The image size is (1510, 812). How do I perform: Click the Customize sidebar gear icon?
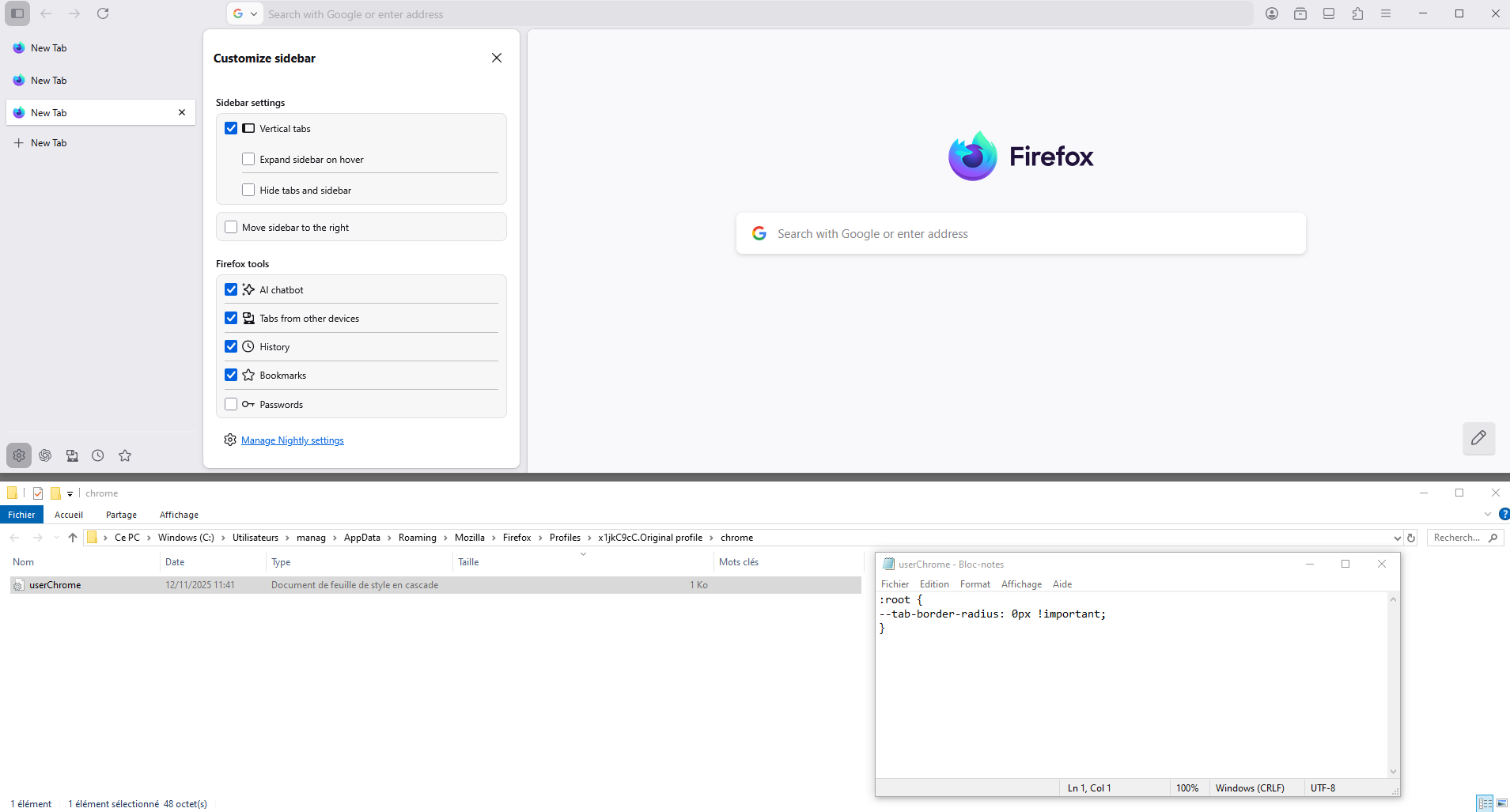point(19,455)
